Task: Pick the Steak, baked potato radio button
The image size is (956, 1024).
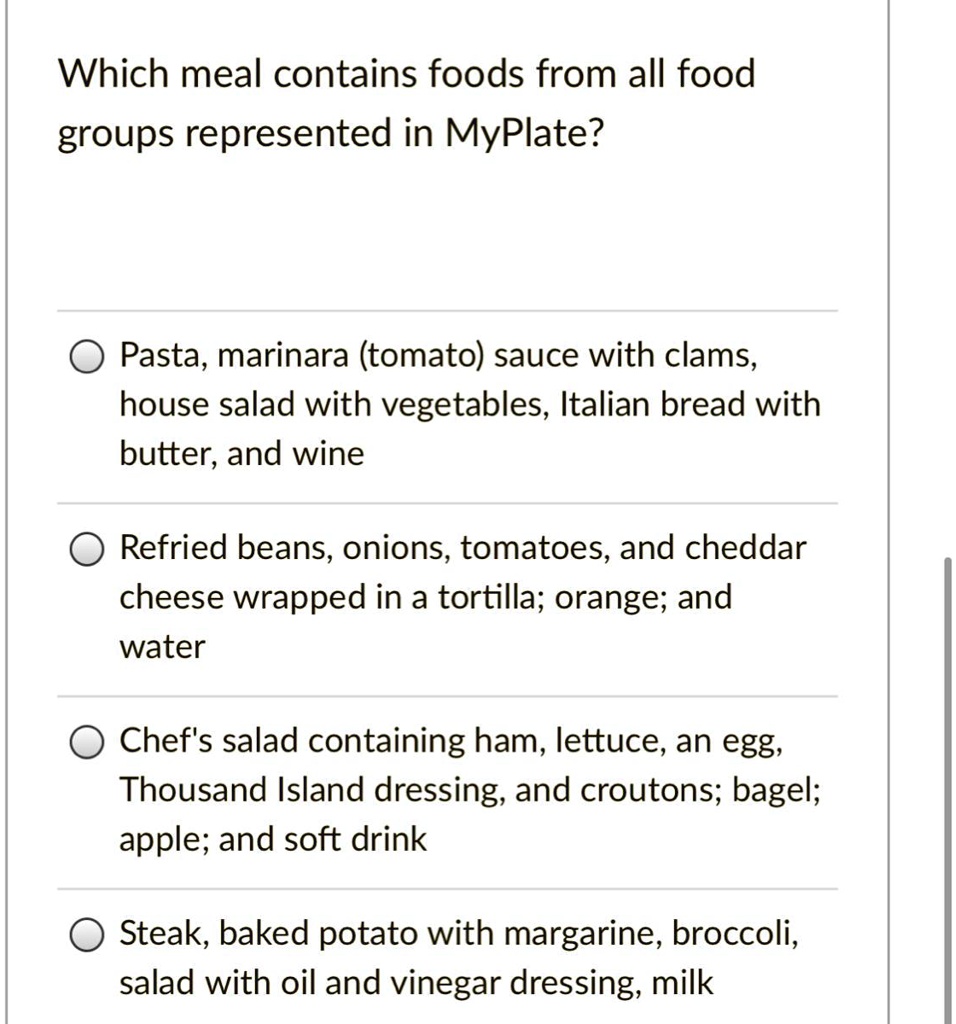Action: (87, 935)
